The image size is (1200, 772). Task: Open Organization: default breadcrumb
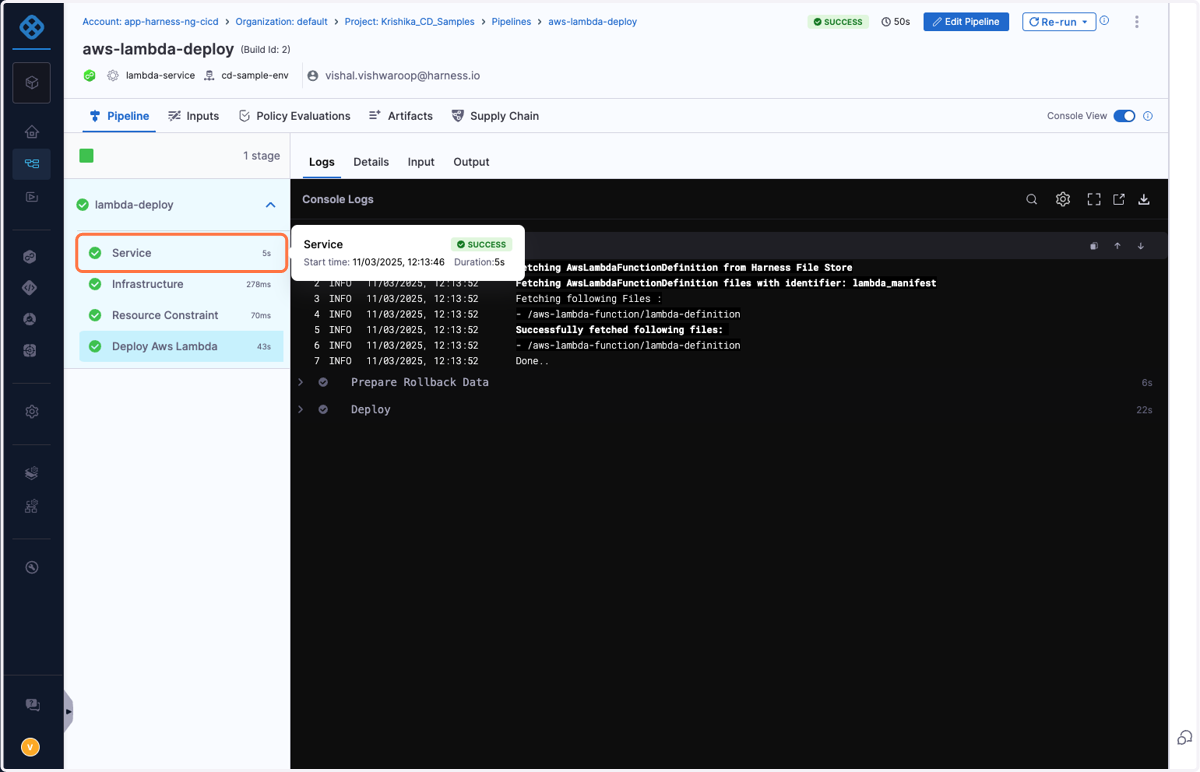pos(282,22)
